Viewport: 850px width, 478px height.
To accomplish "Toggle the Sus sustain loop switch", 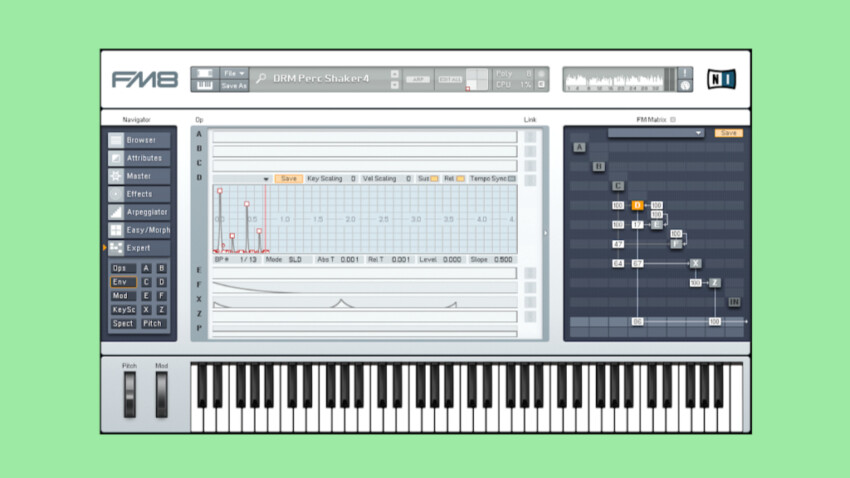I will click(434, 178).
